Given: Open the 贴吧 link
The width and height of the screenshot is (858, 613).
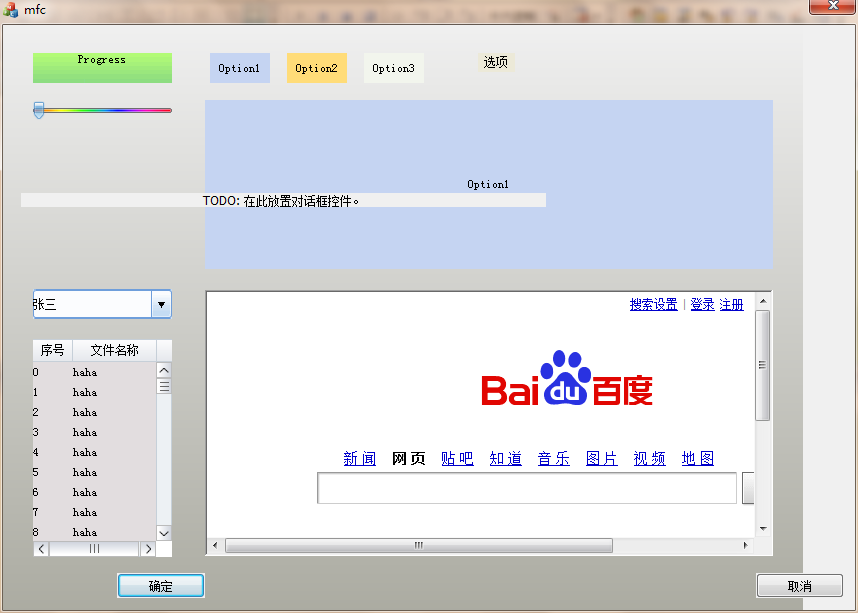Looking at the screenshot, I should 457,458.
